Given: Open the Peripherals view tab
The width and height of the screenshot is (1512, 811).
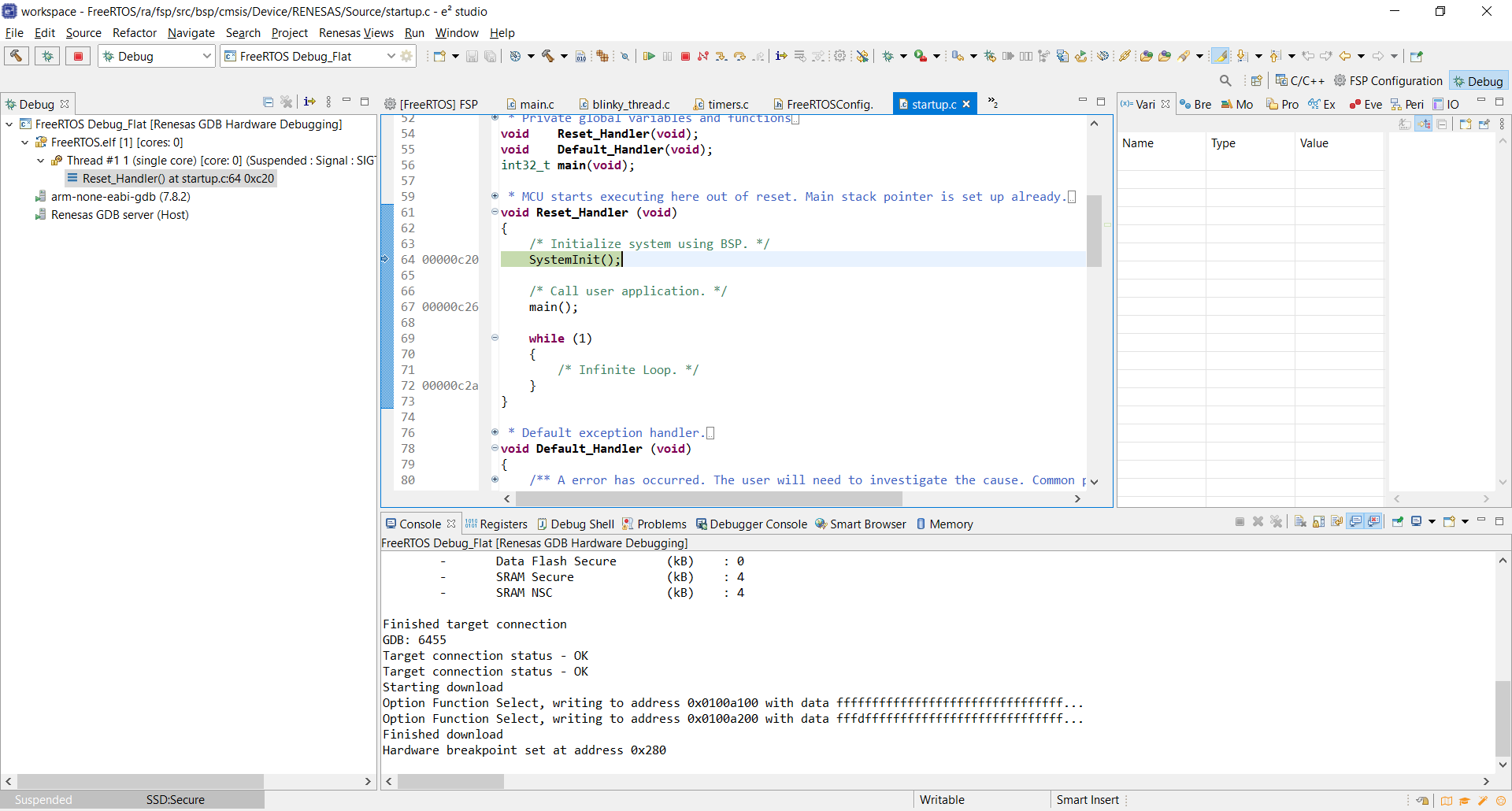Looking at the screenshot, I should pos(1406,104).
